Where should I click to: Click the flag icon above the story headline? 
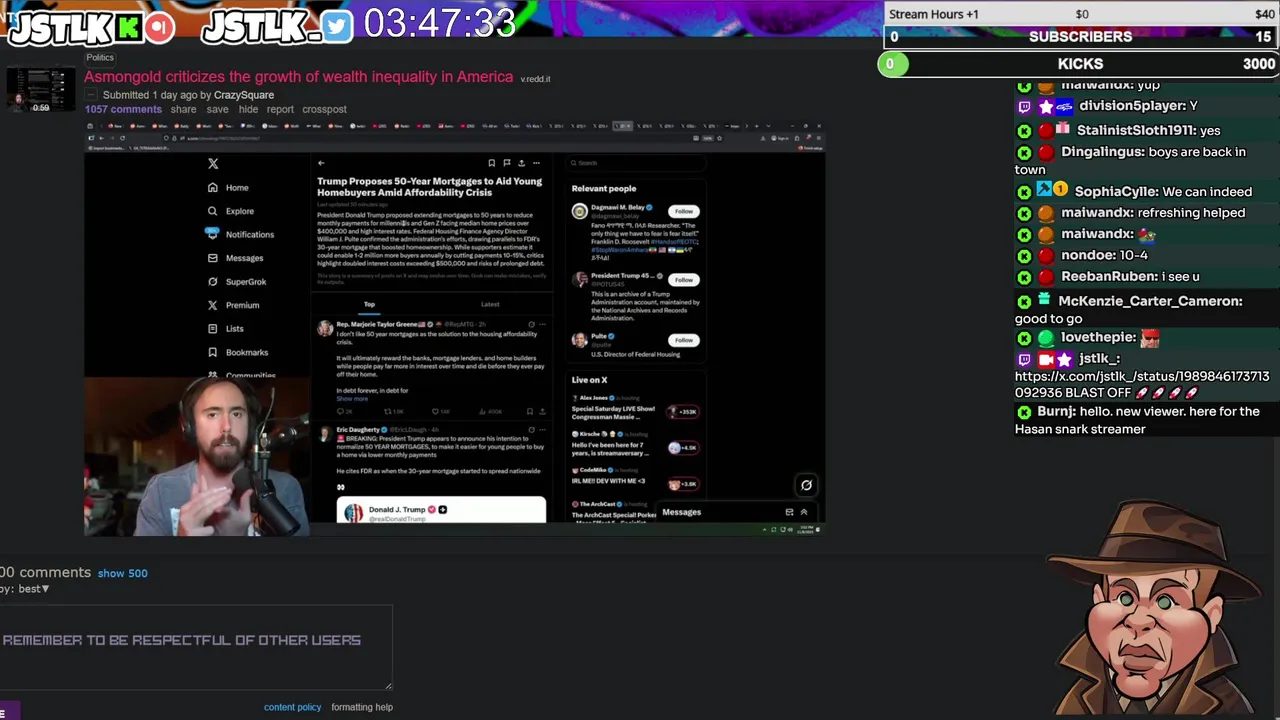click(506, 163)
